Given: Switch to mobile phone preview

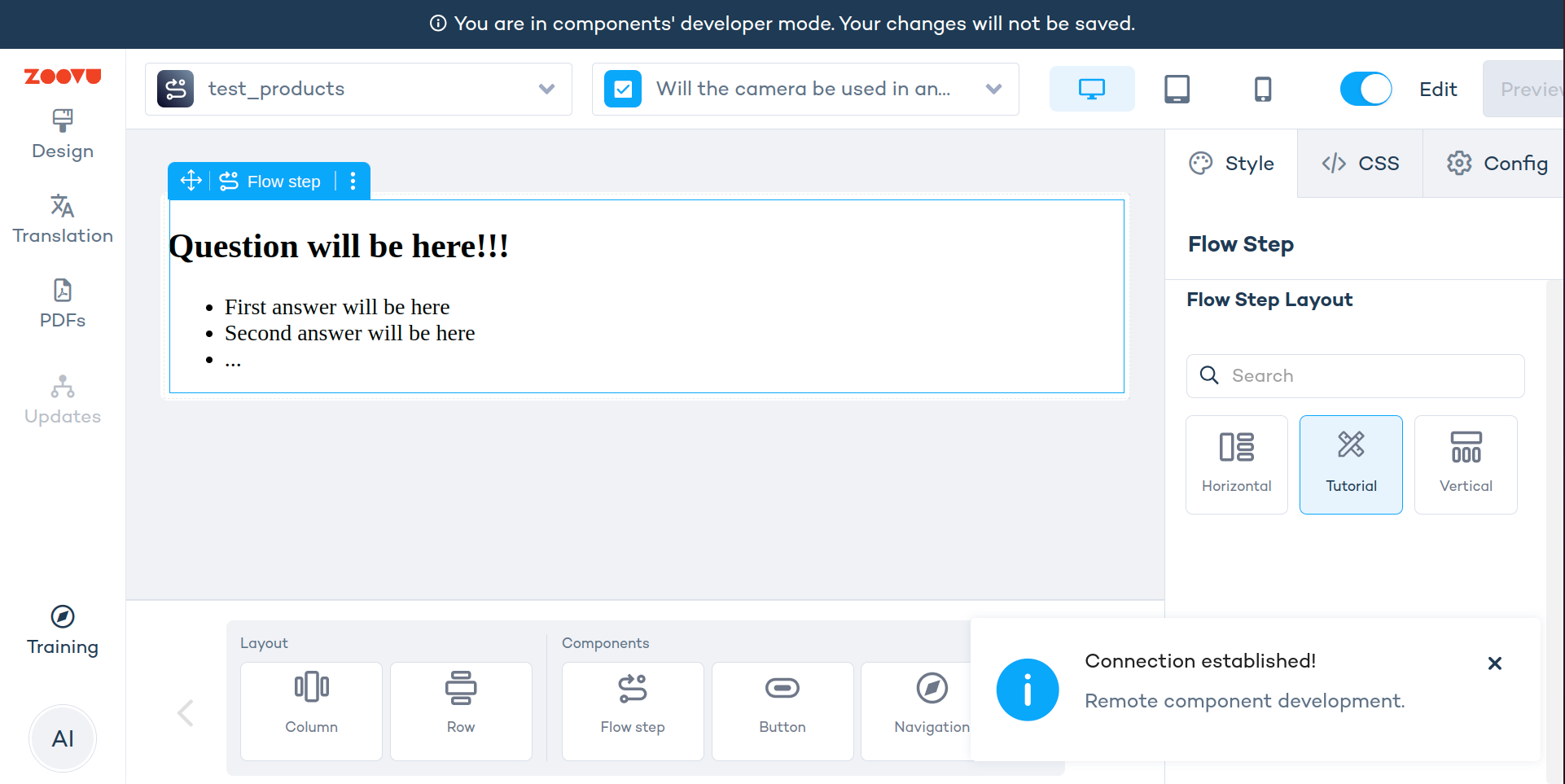Looking at the screenshot, I should tap(1262, 89).
